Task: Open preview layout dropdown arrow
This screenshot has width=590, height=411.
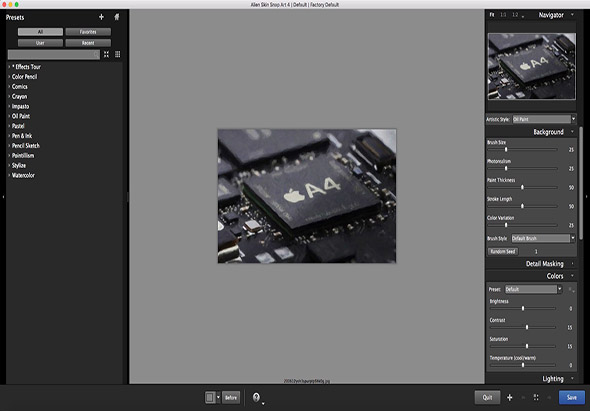Action: click(x=218, y=397)
